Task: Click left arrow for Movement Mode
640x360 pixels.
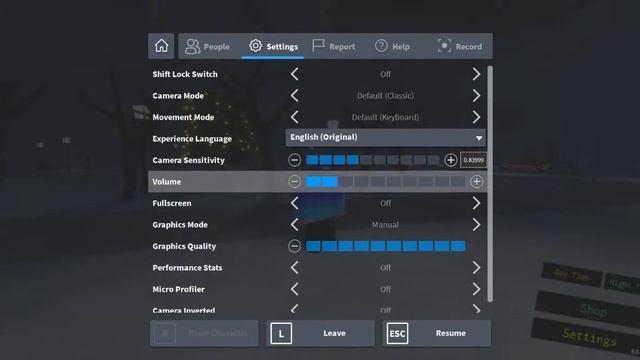Action: tap(295, 117)
